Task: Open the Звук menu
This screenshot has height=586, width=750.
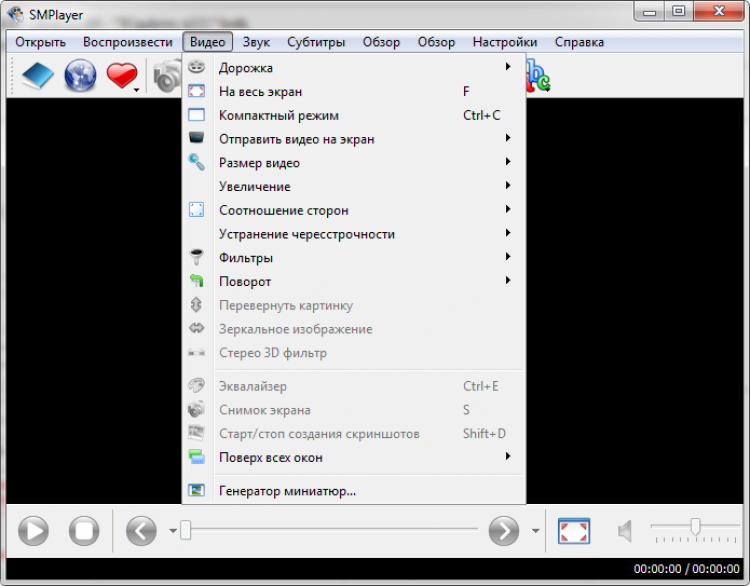Action: point(256,42)
